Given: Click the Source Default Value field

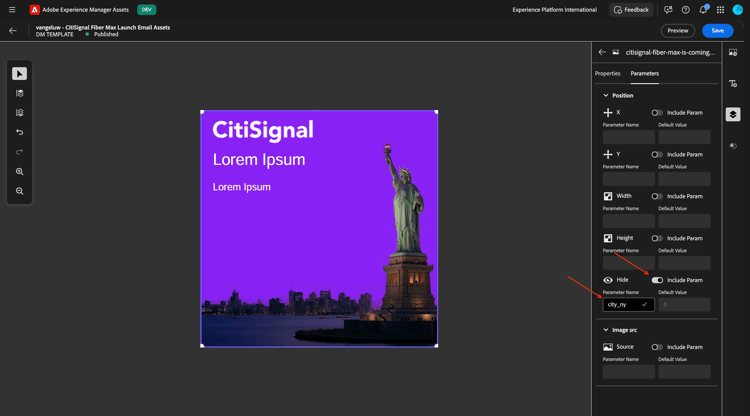Looking at the screenshot, I should 684,372.
